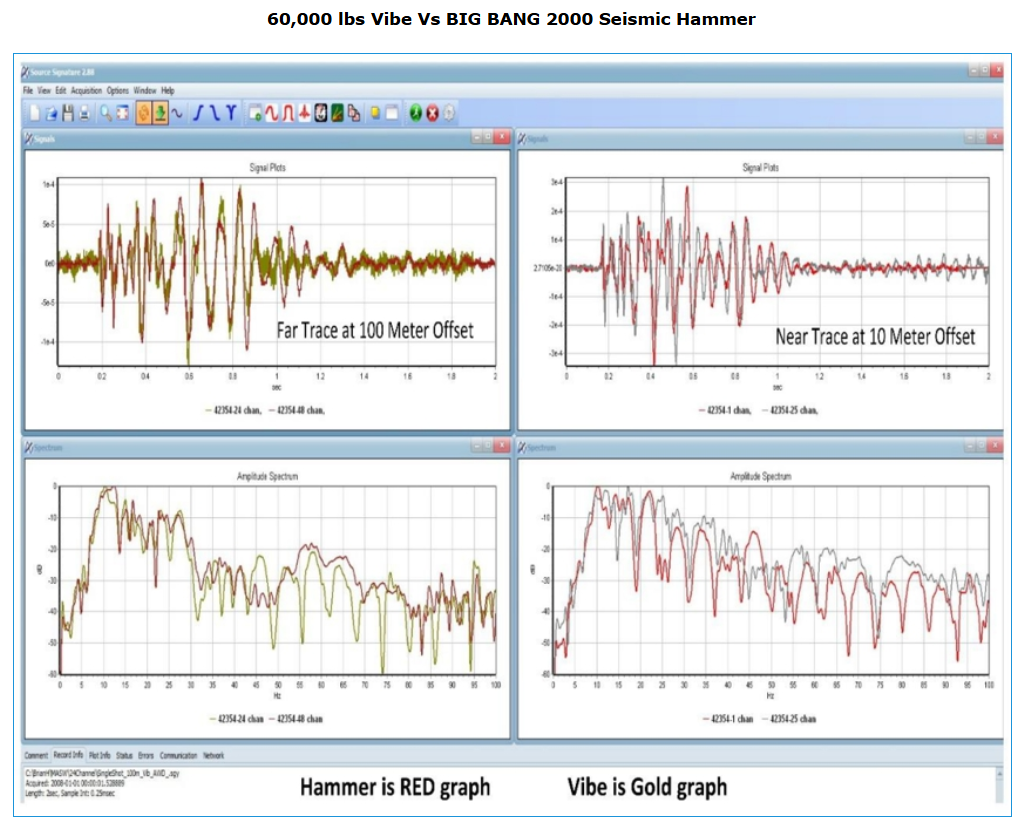Open the Options menu
The height and width of the screenshot is (826, 1026).
(118, 90)
